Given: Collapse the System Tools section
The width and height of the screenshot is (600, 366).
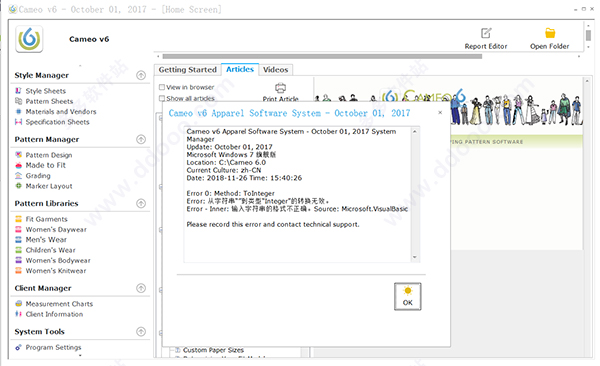Looking at the screenshot, I should [141, 332].
